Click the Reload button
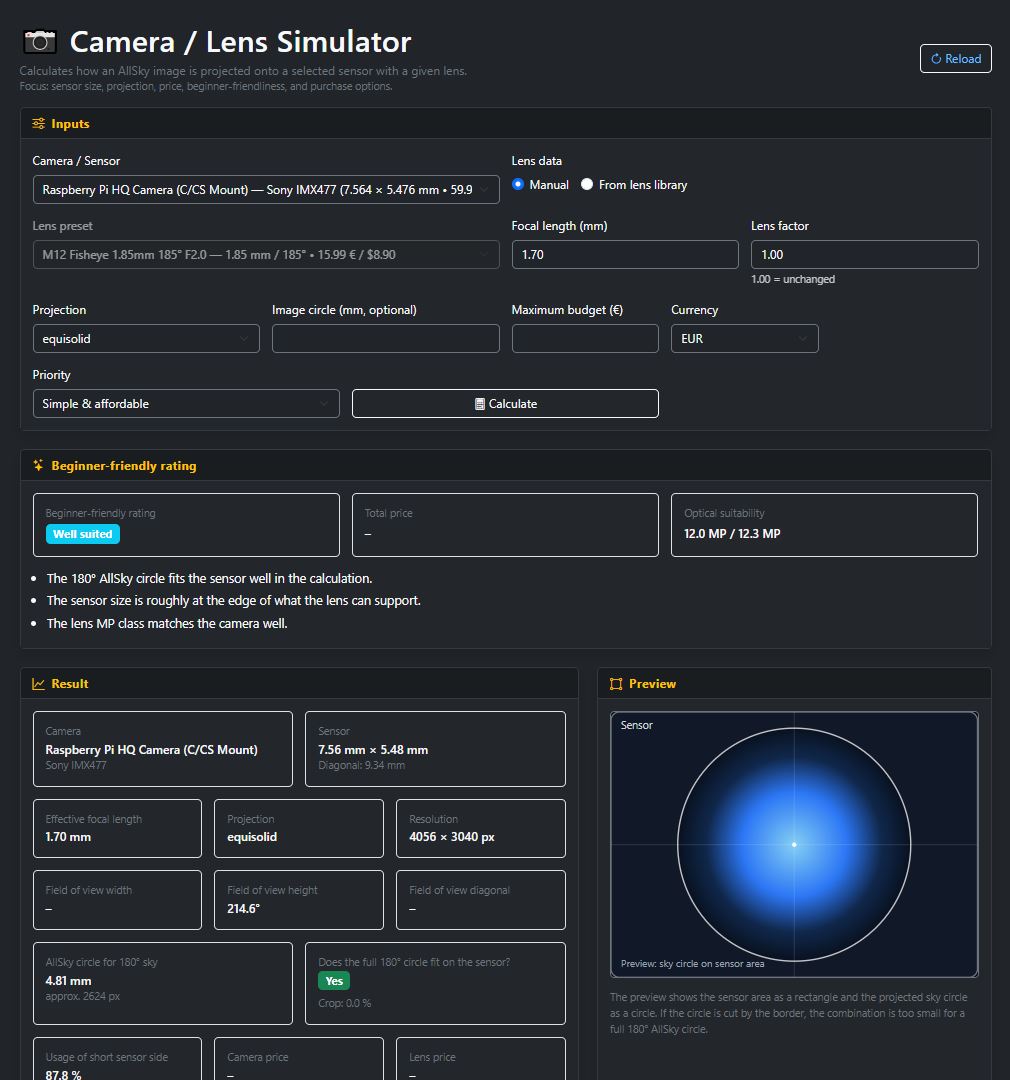Screen dimensions: 1010x1080 pos(955,58)
